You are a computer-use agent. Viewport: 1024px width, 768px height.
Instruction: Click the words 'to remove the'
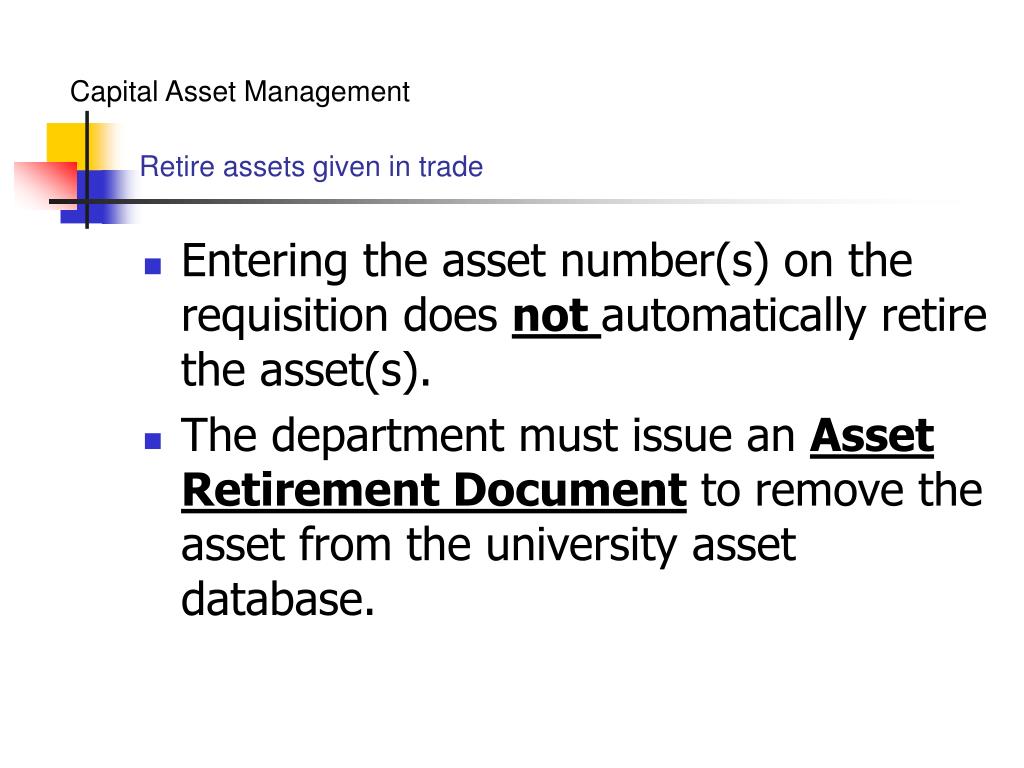(842, 490)
